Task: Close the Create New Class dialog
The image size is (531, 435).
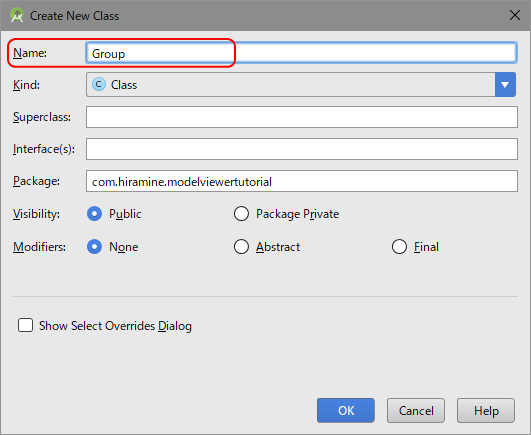Action: coord(515,15)
